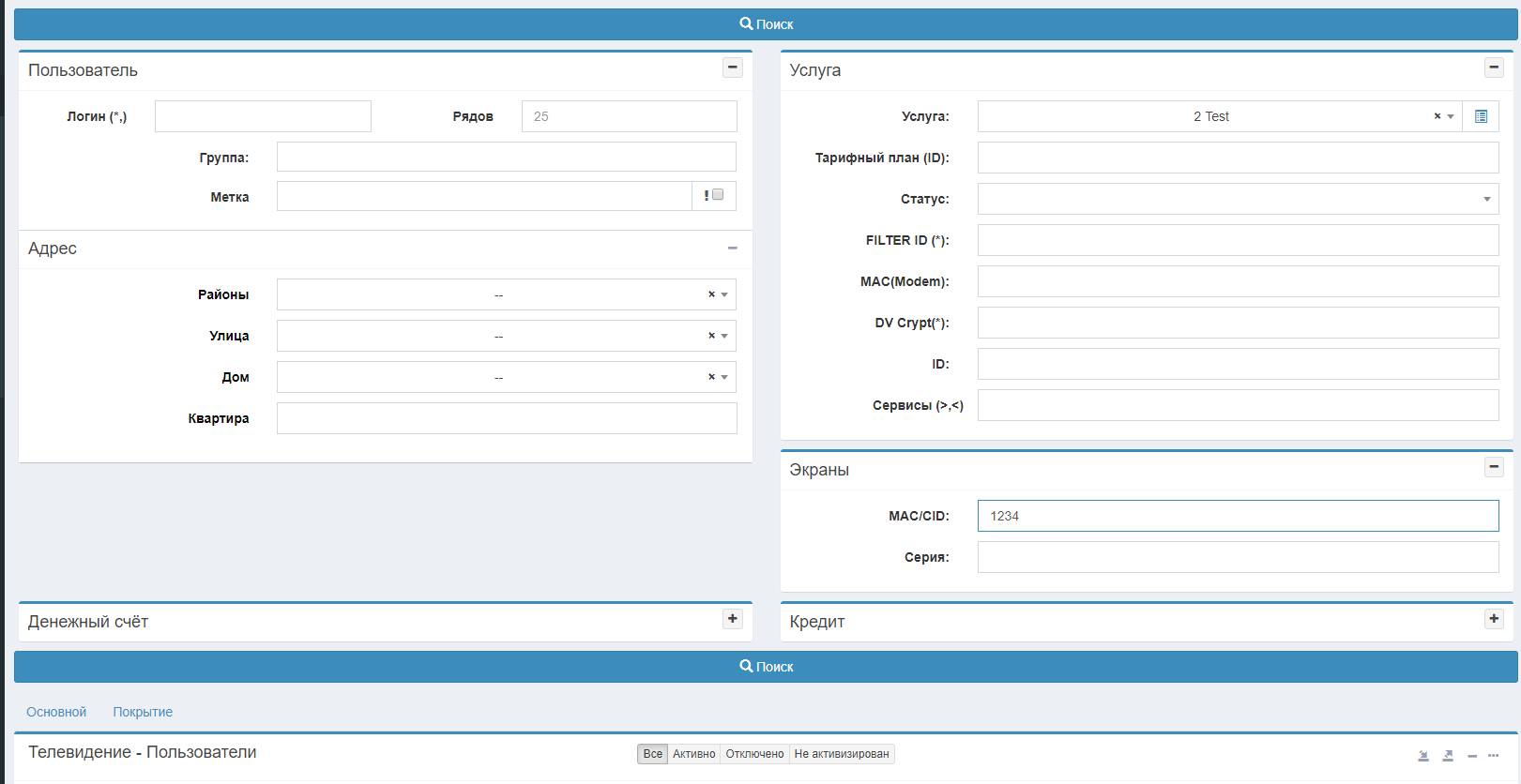Select the Активно status filter
Viewport: 1521px width, 784px height.
click(693, 754)
